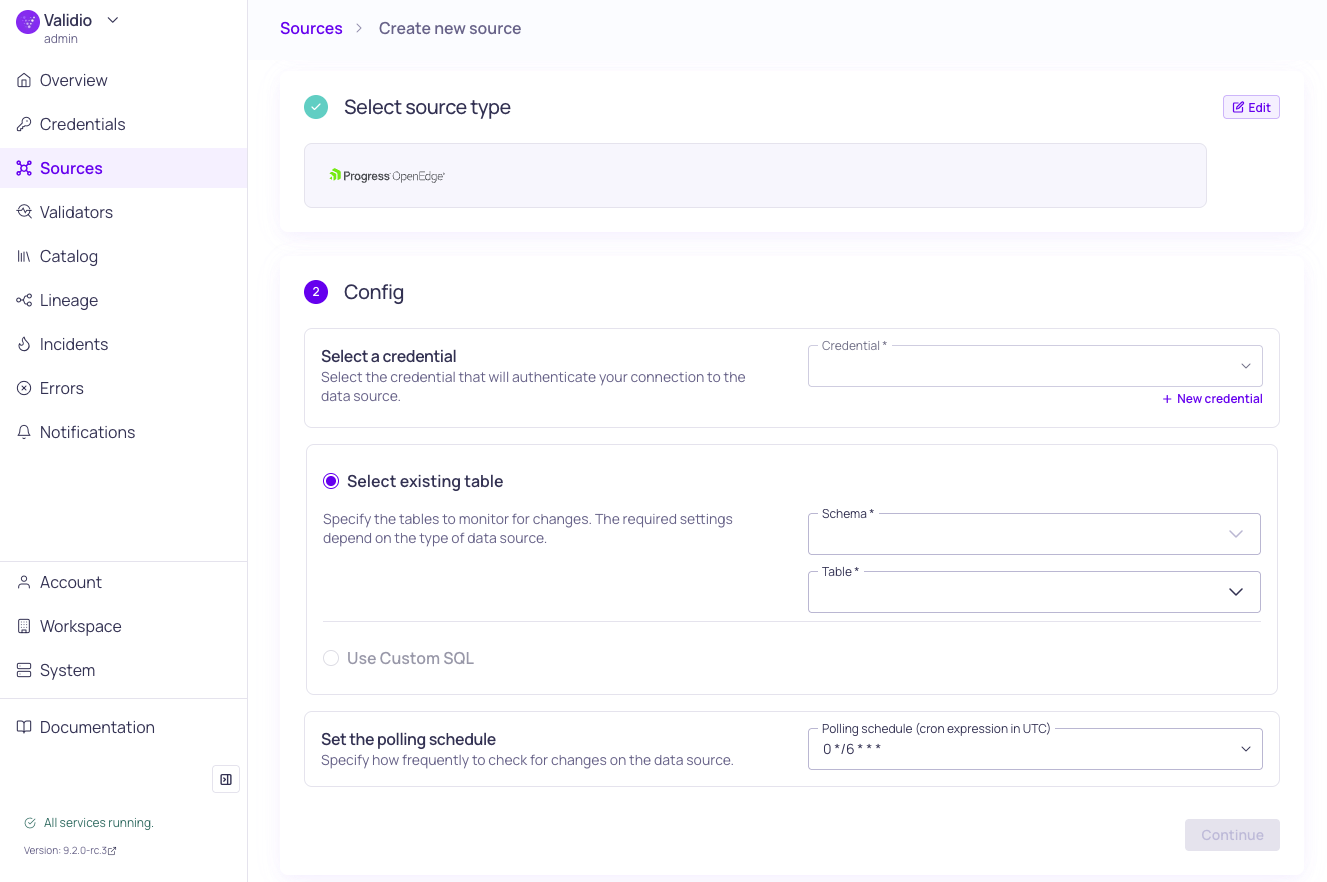
Task: Click the Progress OpenEdge source card
Action: click(x=755, y=176)
